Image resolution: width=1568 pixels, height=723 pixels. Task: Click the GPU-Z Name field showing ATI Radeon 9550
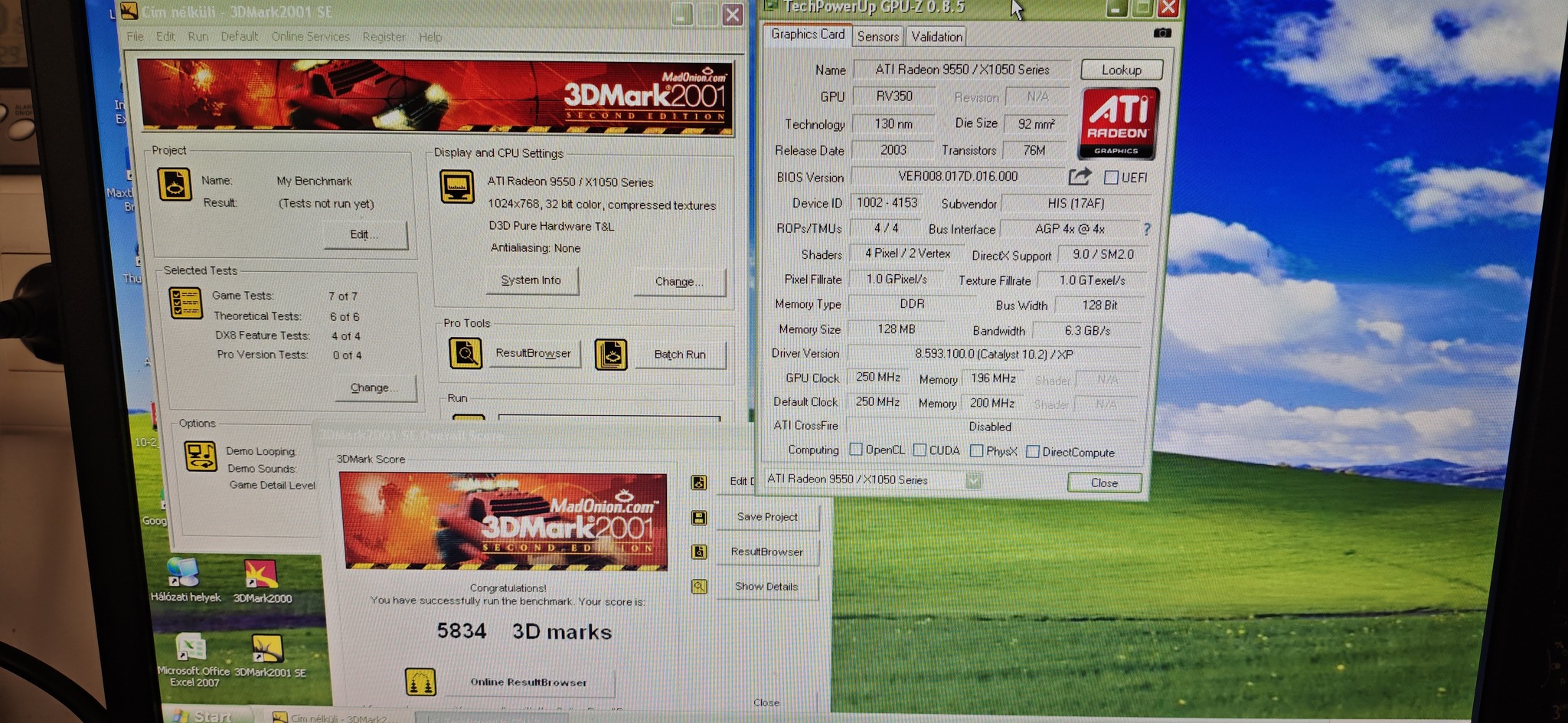pos(963,70)
